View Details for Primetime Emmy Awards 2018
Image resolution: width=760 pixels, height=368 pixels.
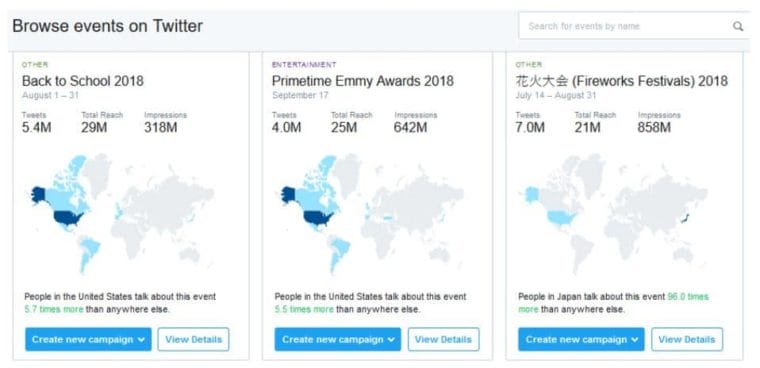coord(443,339)
